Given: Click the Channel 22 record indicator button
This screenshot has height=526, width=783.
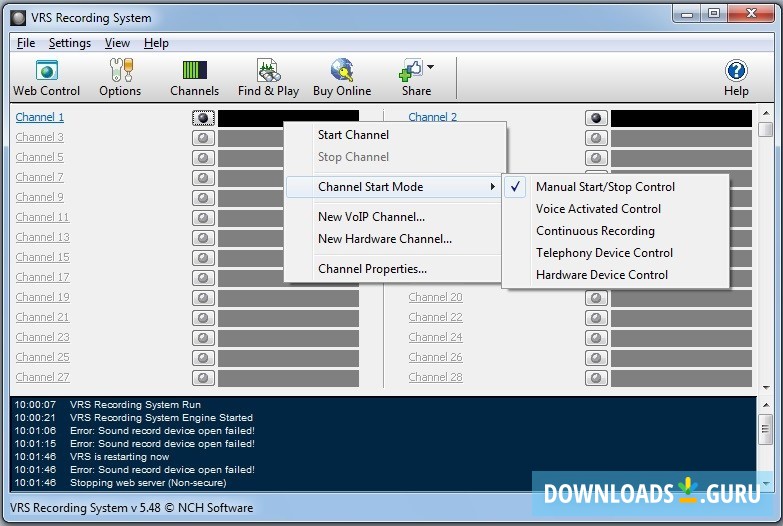Looking at the screenshot, I should [x=596, y=318].
